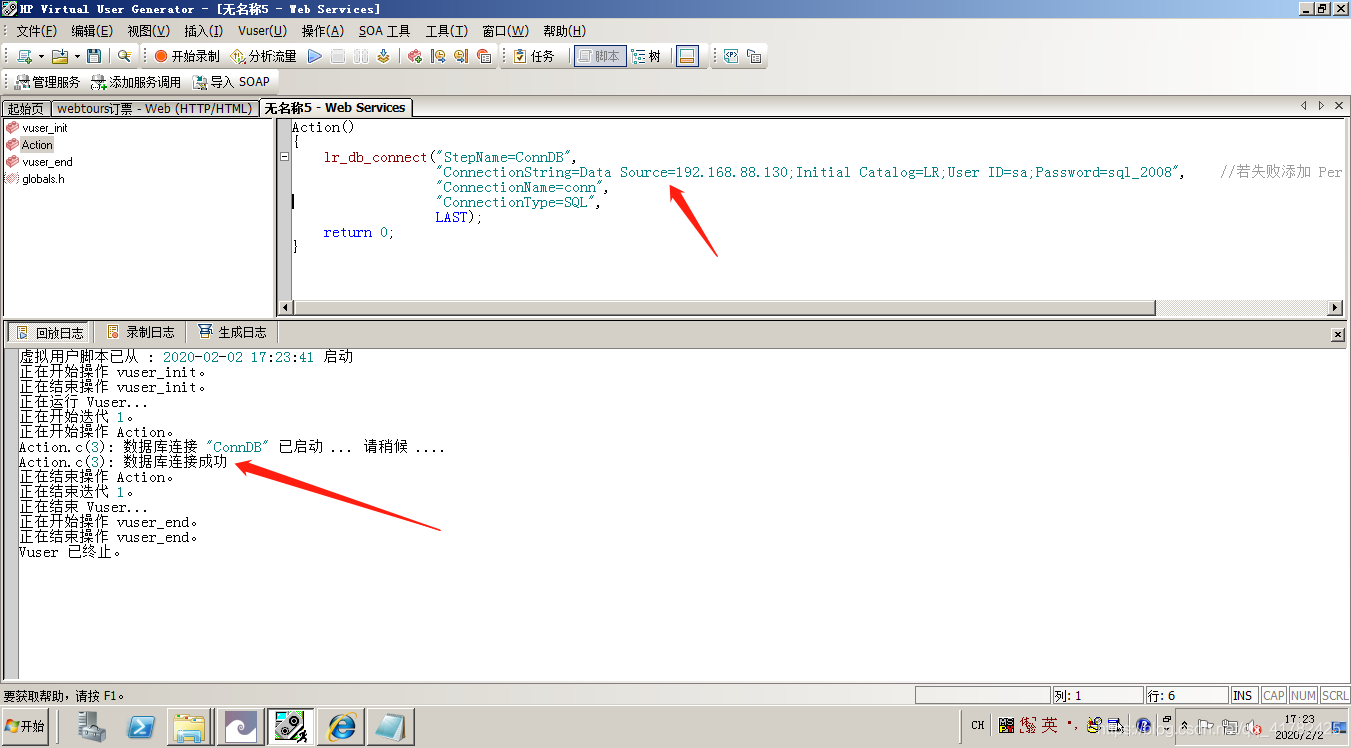Click the right tab-navigation arrow
This screenshot has width=1351, height=748.
click(x=1320, y=105)
